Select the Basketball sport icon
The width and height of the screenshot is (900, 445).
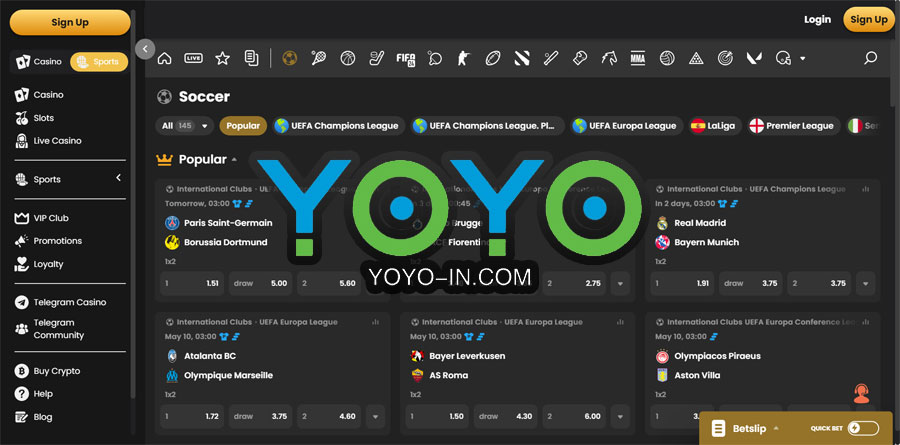tap(348, 58)
